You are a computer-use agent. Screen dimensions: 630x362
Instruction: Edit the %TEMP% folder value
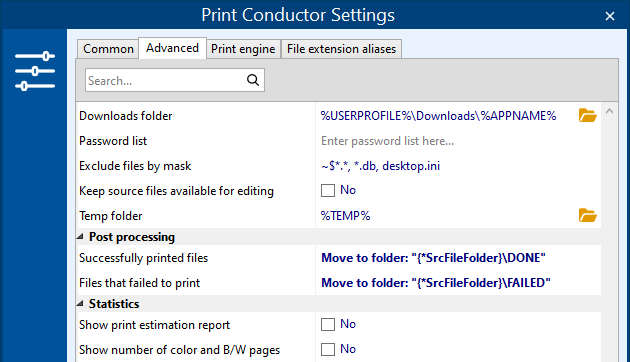[x=345, y=216]
